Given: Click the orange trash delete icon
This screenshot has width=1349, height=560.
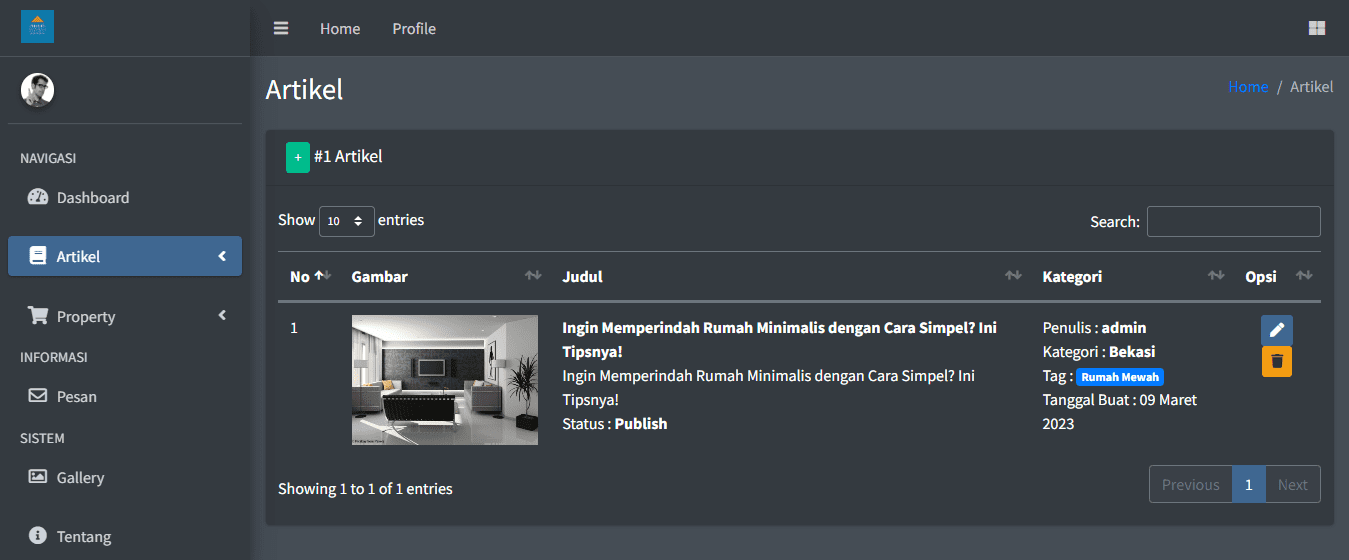Looking at the screenshot, I should [x=1276, y=362].
